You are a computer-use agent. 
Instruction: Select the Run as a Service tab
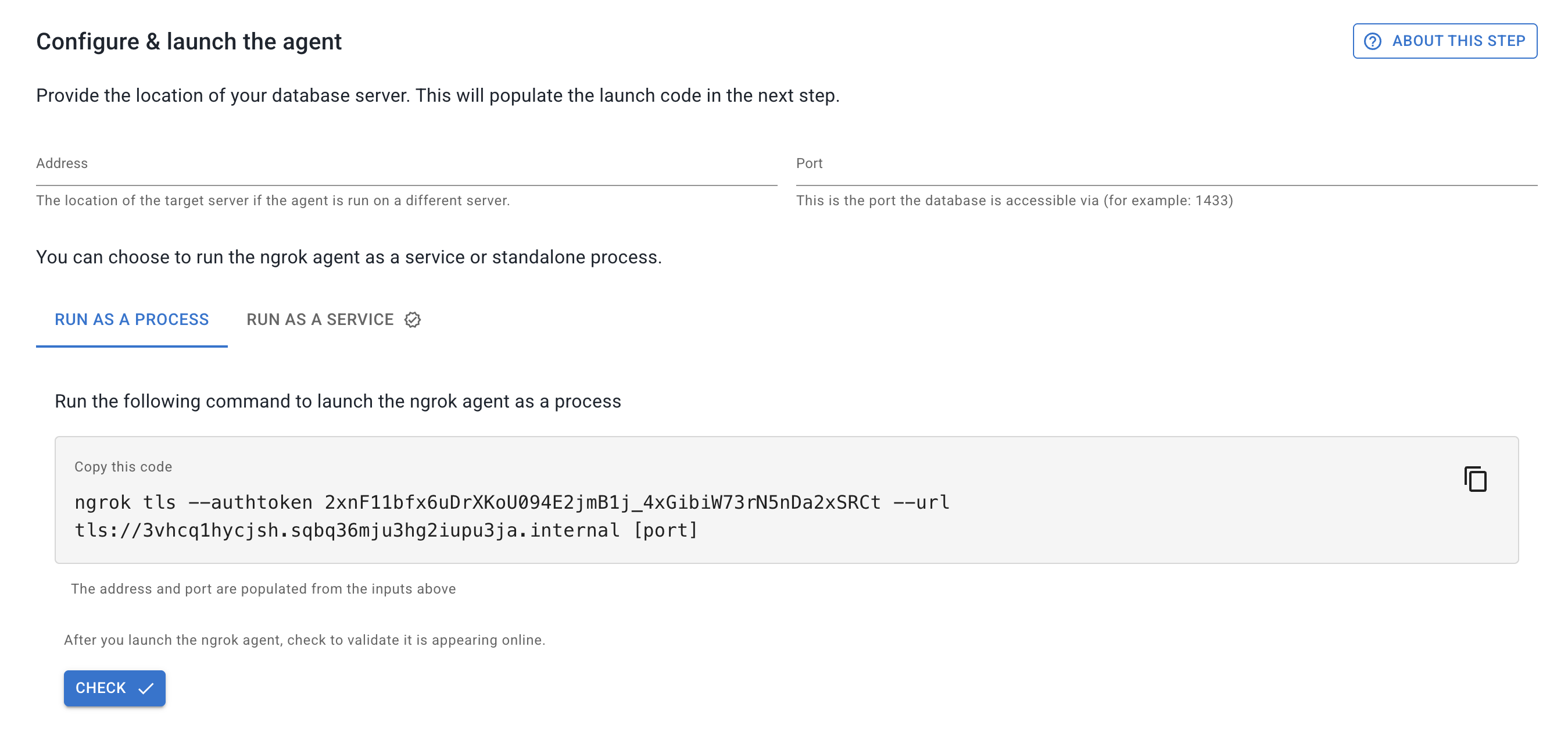coord(320,320)
